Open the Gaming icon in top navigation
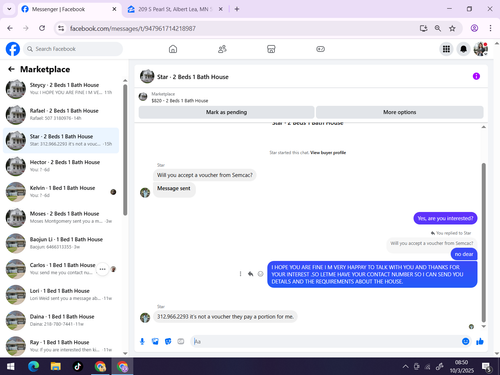The height and width of the screenshot is (375, 500). coord(320,49)
